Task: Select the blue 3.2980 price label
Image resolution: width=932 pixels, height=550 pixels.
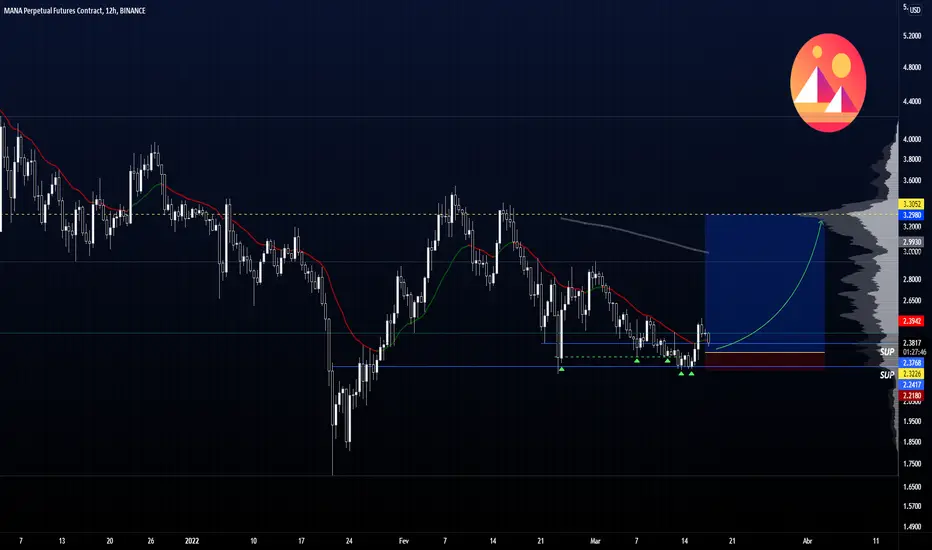Action: click(x=912, y=215)
